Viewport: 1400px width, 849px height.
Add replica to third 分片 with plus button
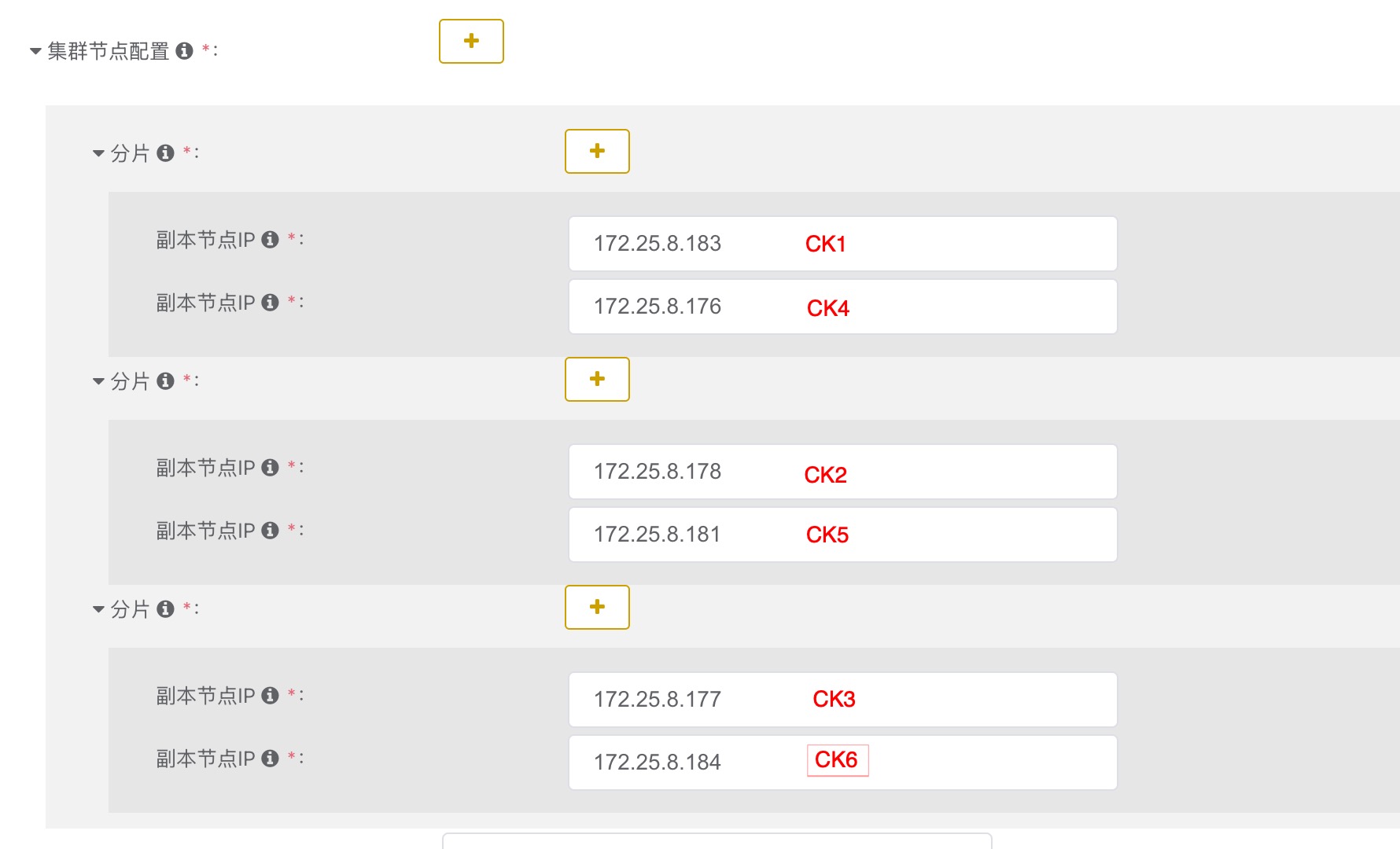click(x=597, y=607)
